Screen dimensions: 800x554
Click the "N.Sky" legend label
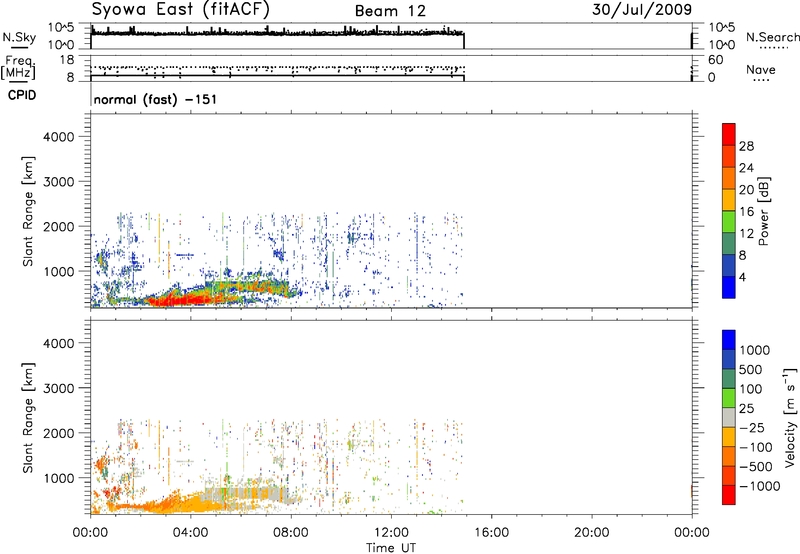coord(19,37)
